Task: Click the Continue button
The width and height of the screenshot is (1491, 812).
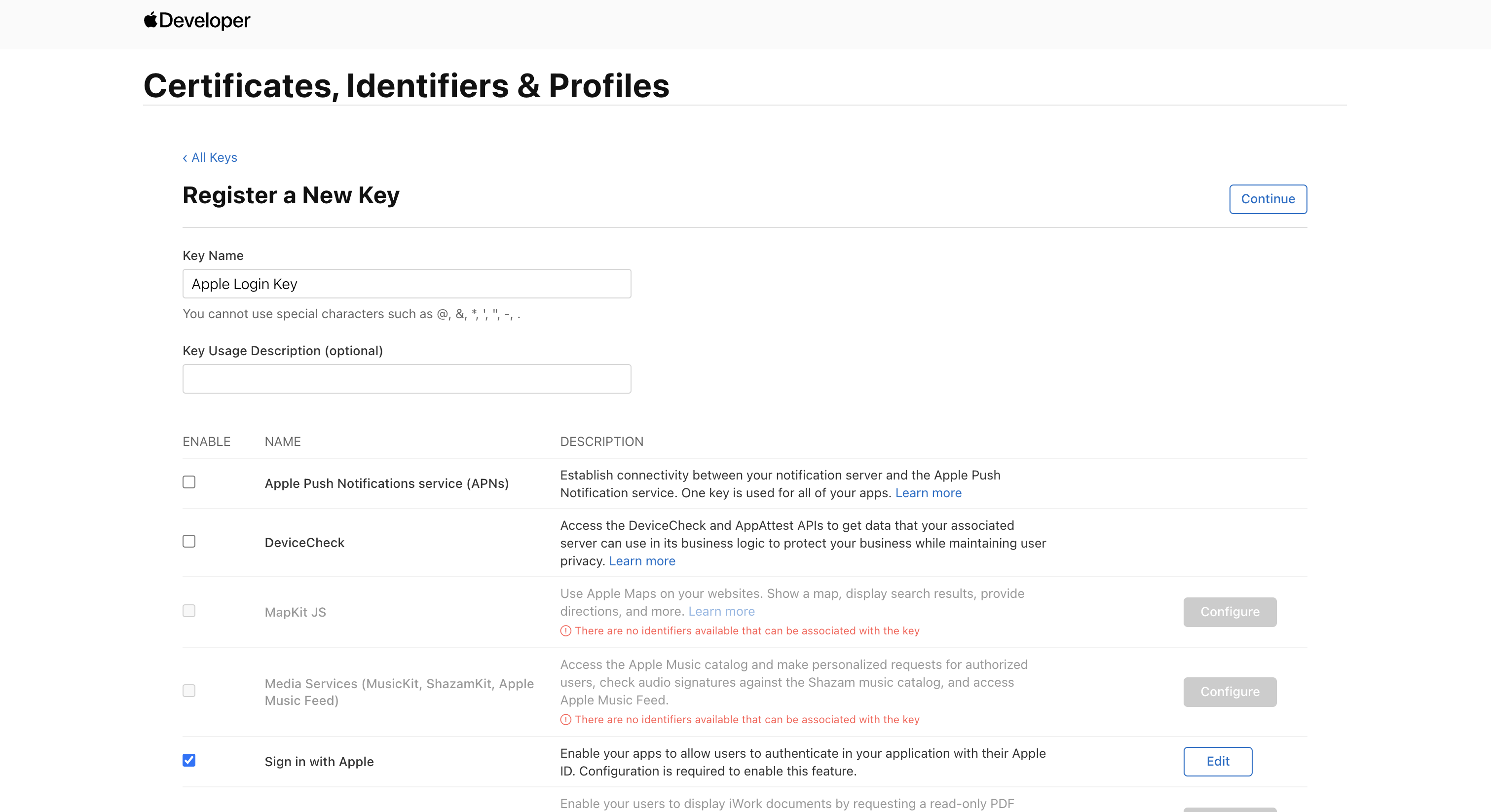Action: [1267, 199]
